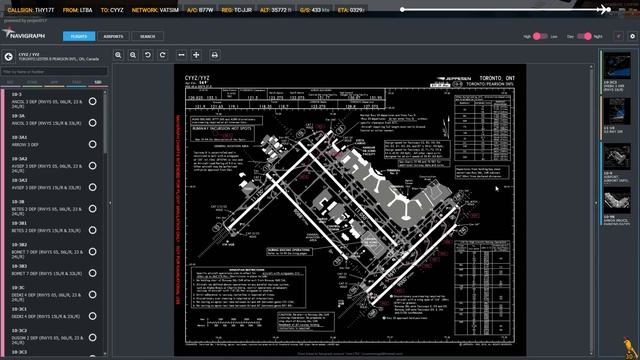The width and height of the screenshot is (640, 360).
Task: Select the third chart category tab
Action: [x=54, y=83]
